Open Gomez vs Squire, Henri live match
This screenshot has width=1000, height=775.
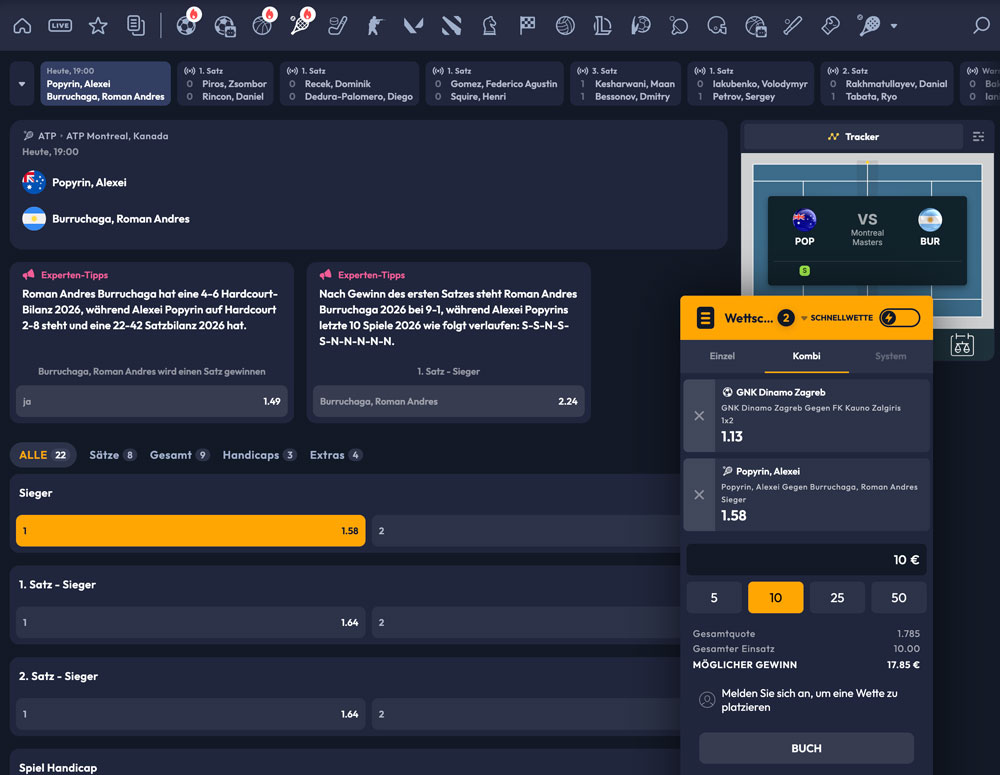click(495, 84)
